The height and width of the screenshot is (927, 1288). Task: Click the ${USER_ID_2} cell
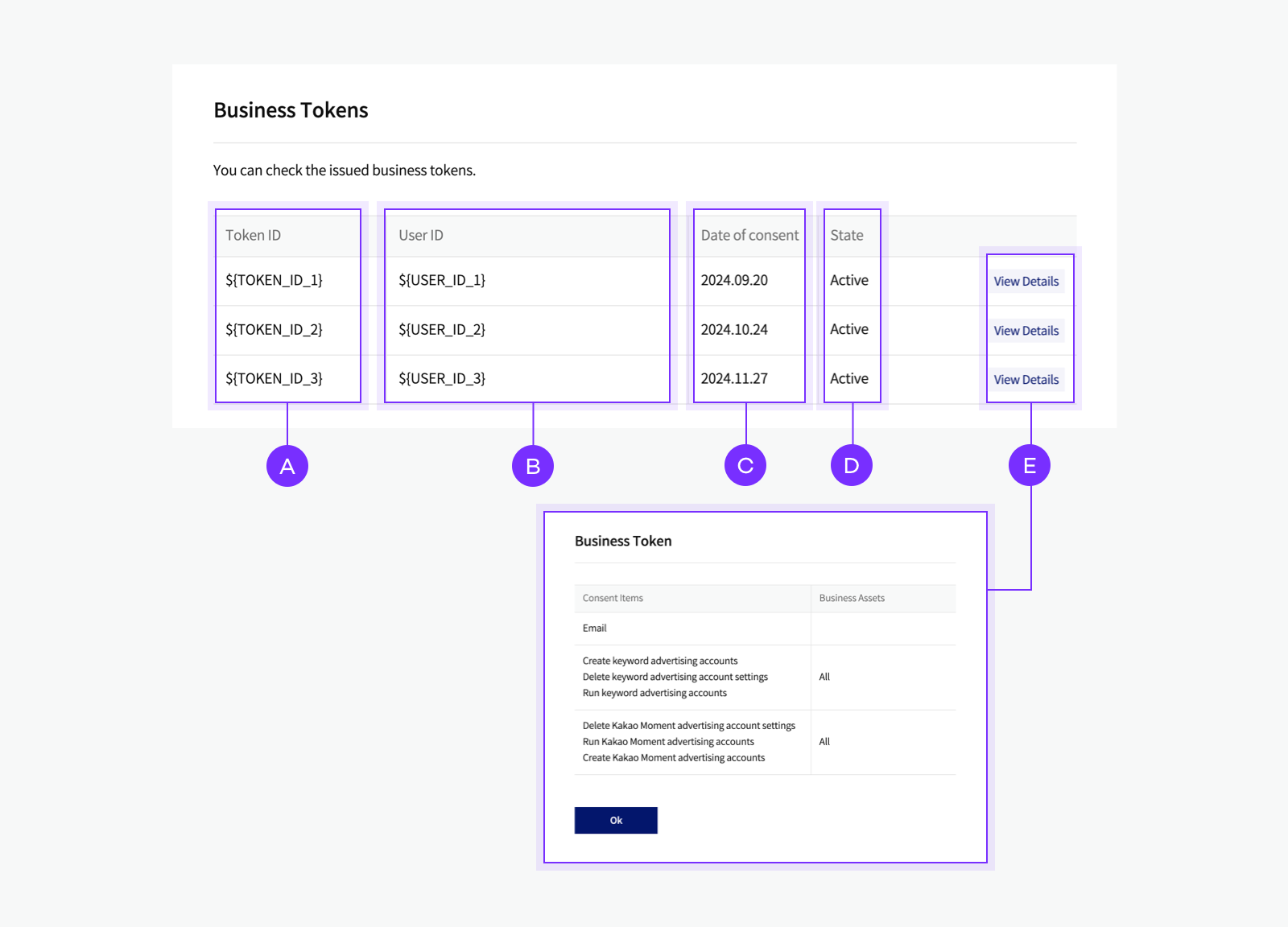[x=442, y=329]
